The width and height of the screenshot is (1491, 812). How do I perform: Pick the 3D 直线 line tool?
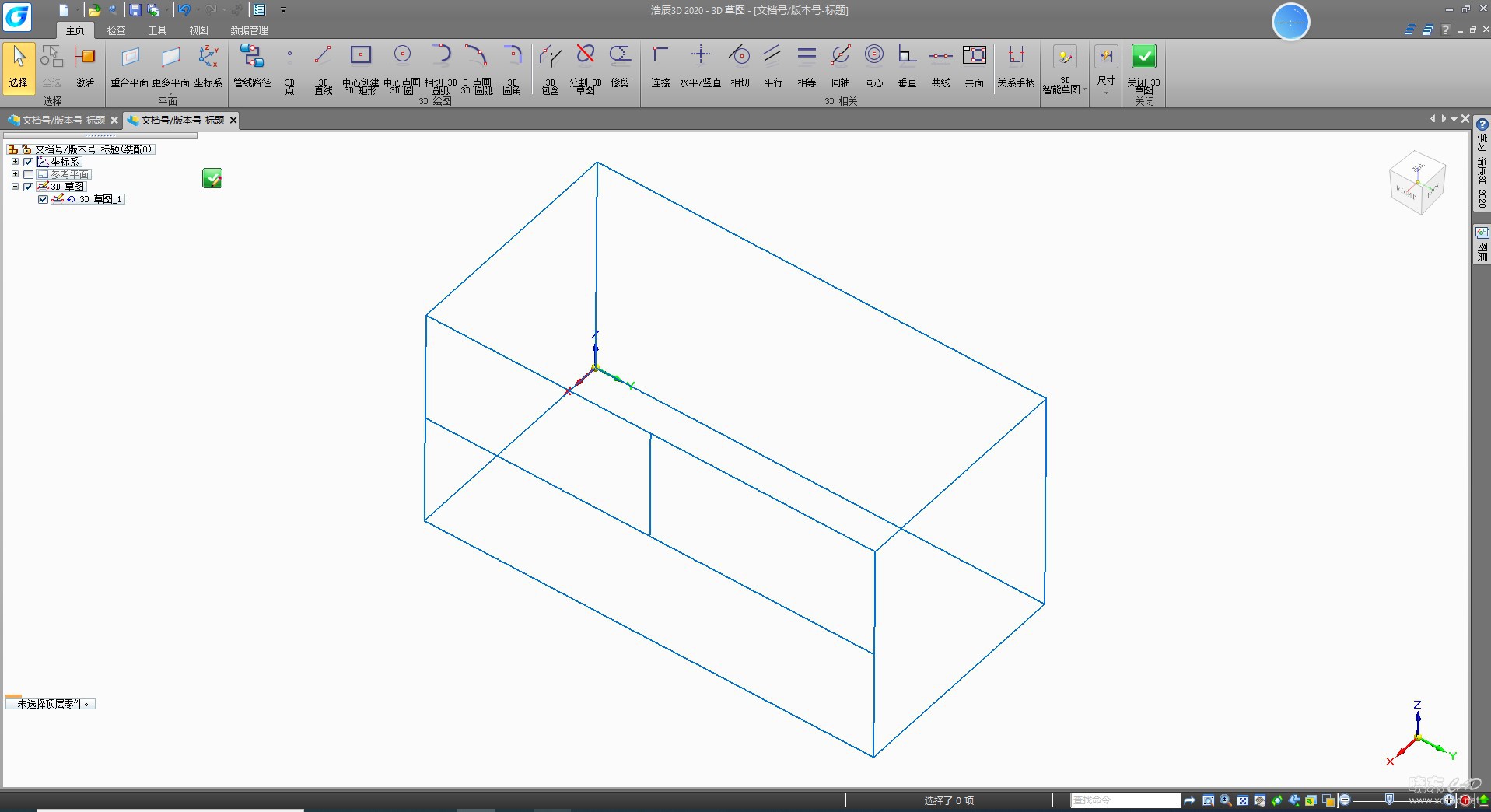[323, 68]
